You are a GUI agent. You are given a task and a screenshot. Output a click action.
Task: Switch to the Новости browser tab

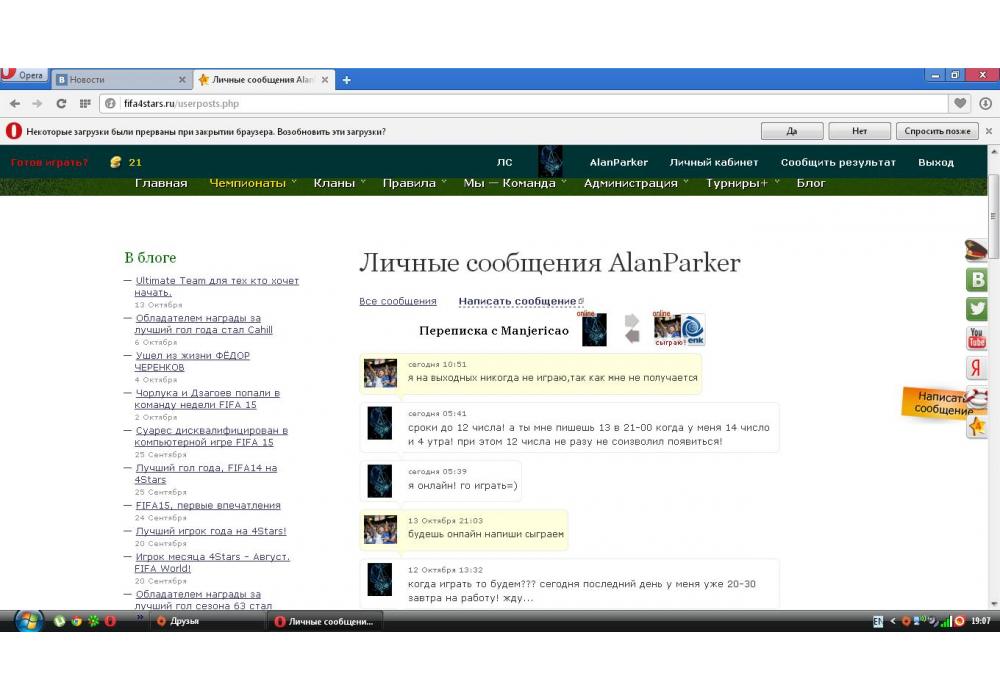(120, 79)
